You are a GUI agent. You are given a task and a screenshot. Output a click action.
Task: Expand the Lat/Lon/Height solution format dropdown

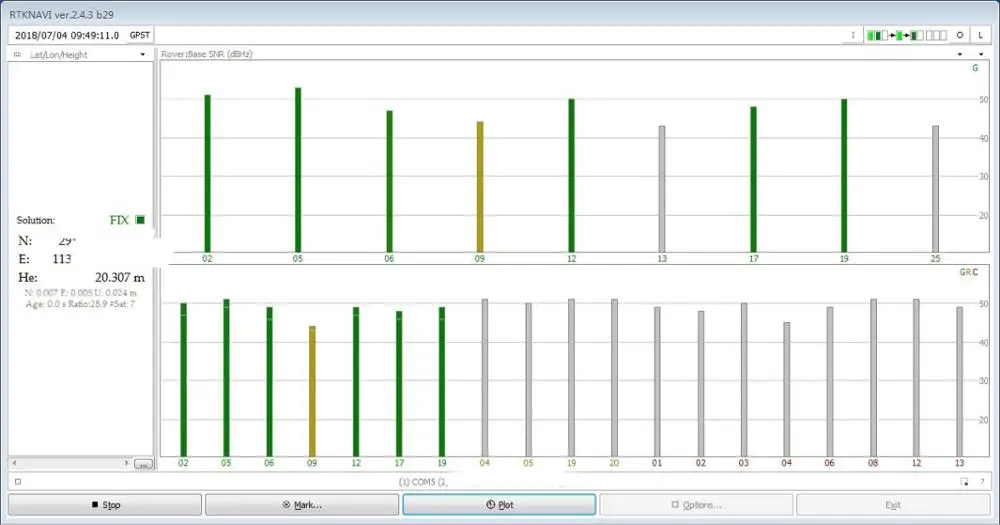click(142, 55)
